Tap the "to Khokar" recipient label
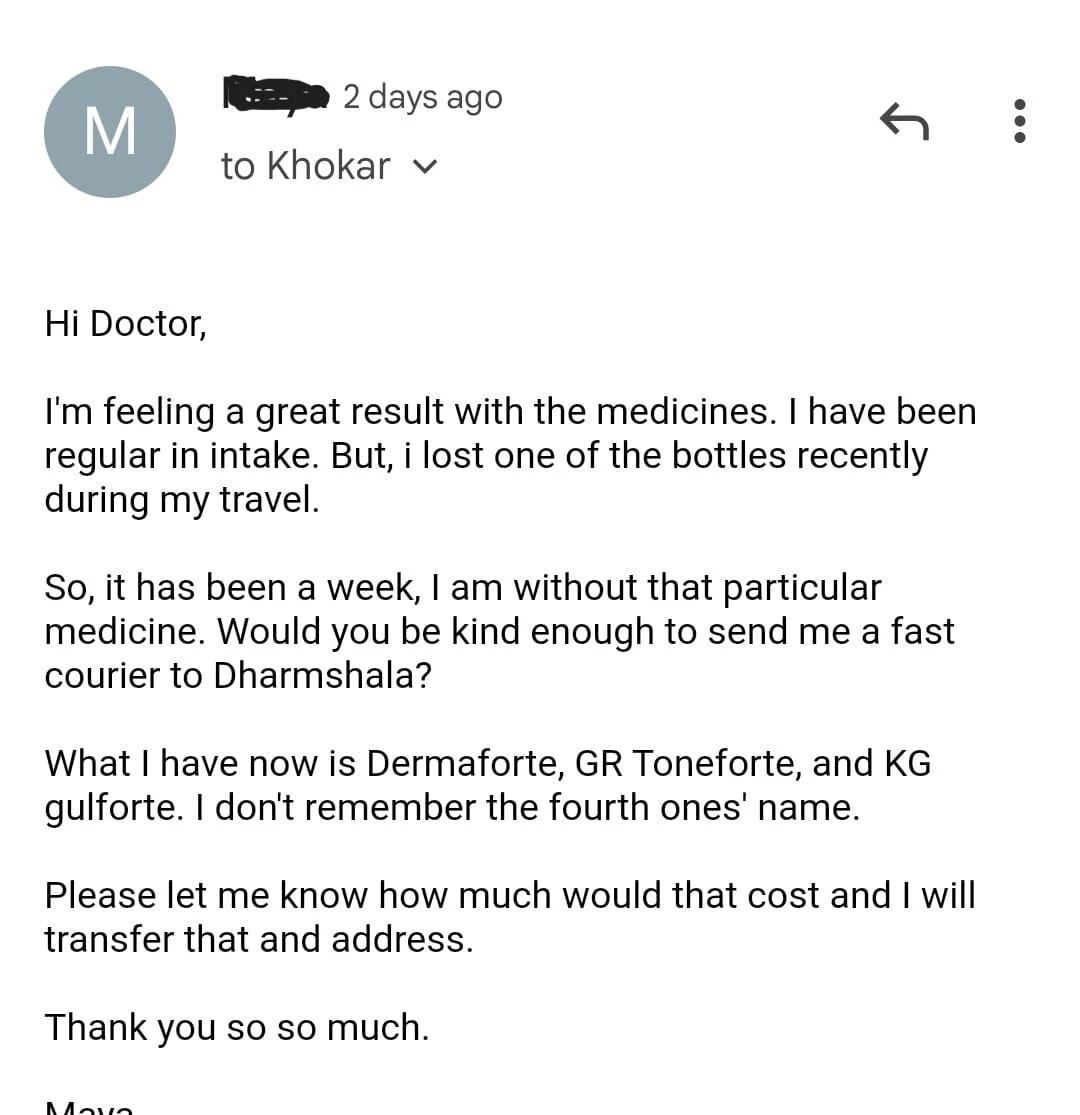1080x1115 pixels. pyautogui.click(x=305, y=166)
